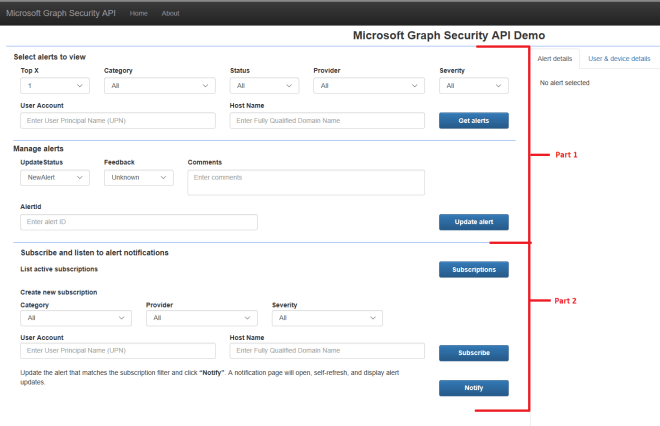Expand the Provider dropdown under Select alerts
This screenshot has height=426, width=660.
pos(369,85)
